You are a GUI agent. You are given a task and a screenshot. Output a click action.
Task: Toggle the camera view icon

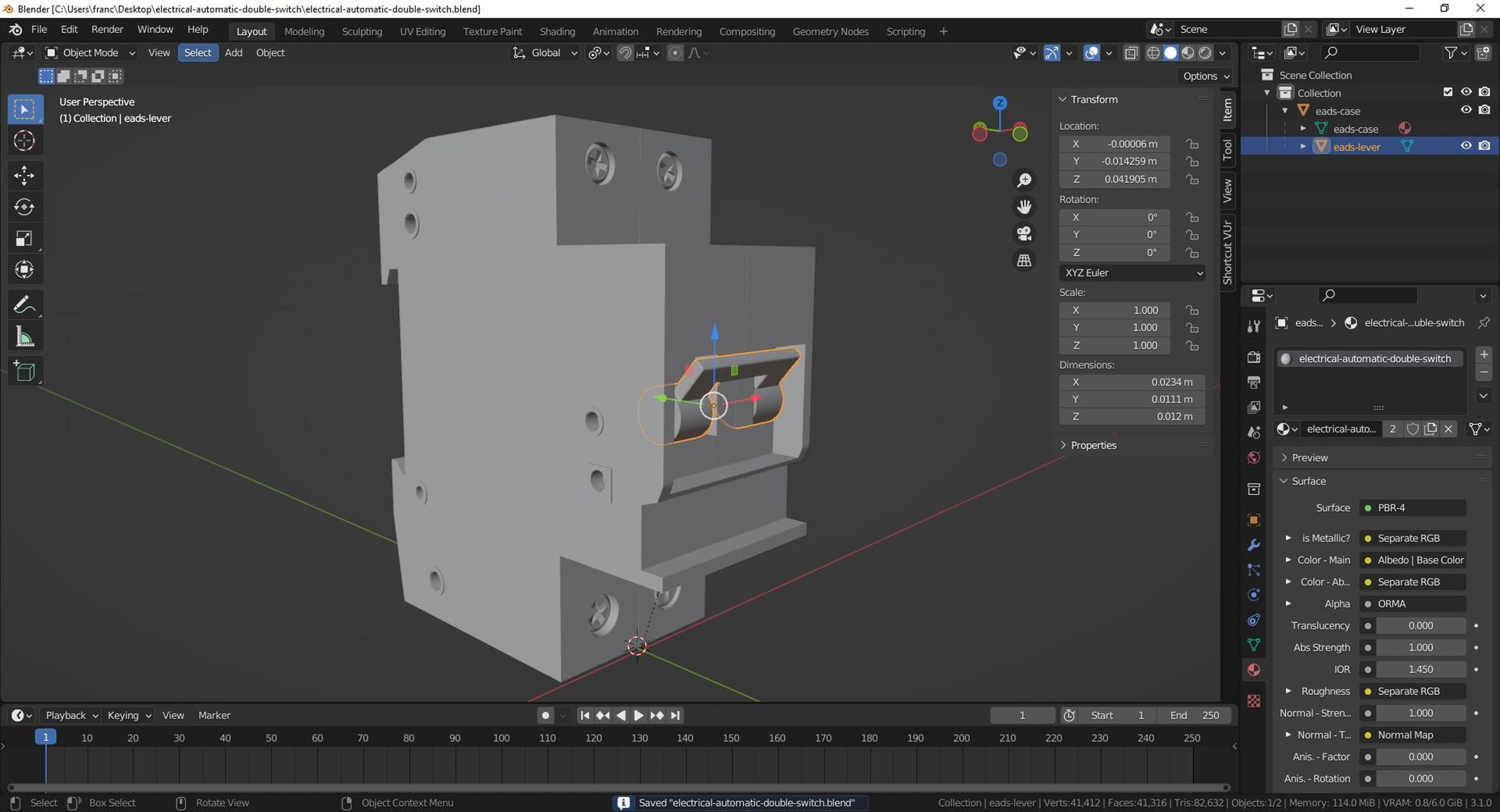coord(1024,233)
